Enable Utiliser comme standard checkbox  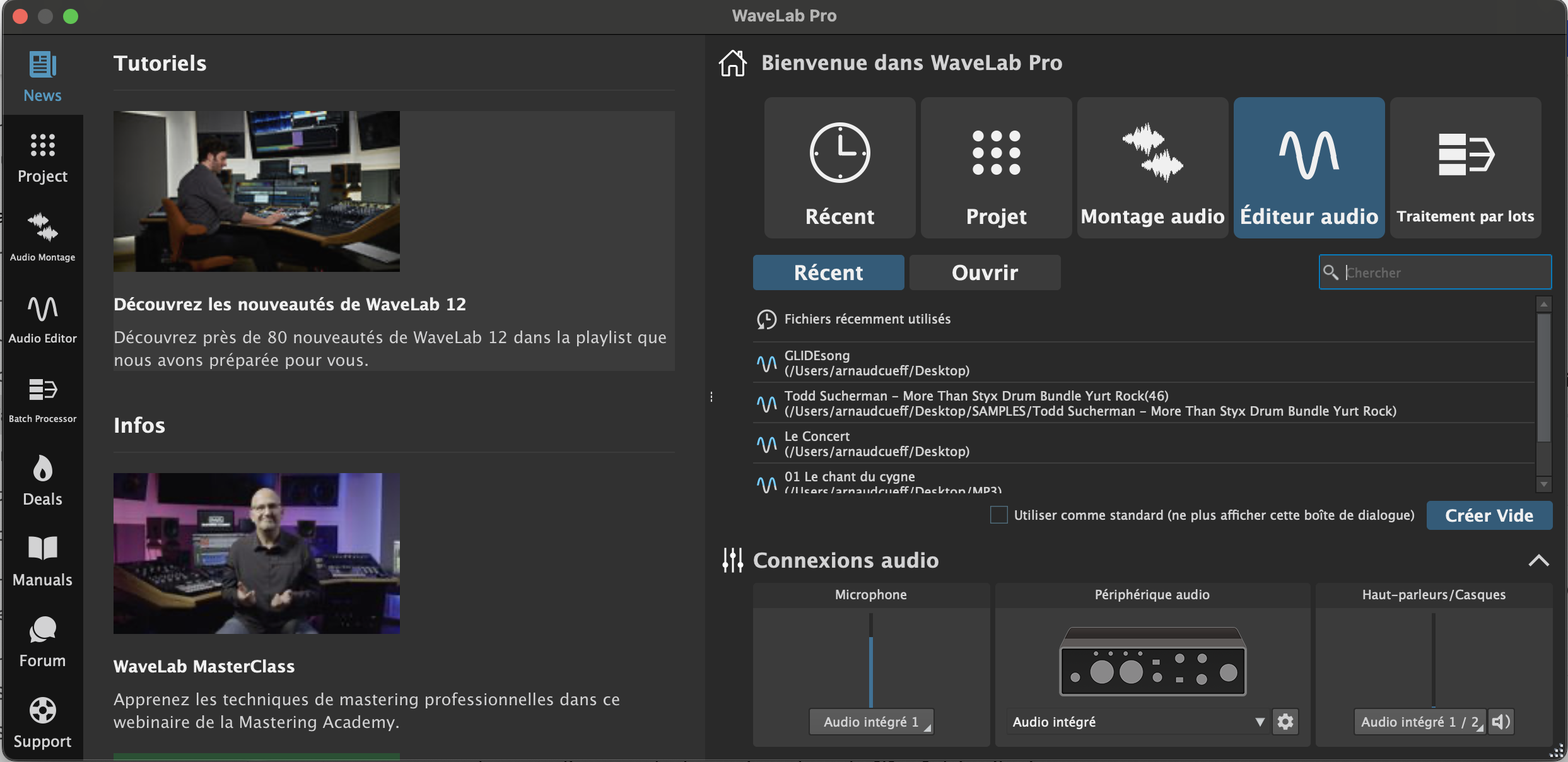coord(998,515)
